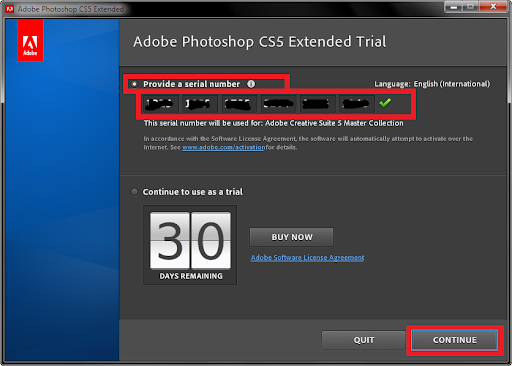Click the 30 days remaining counter
Screen dimensions: 512x366
(x=190, y=245)
